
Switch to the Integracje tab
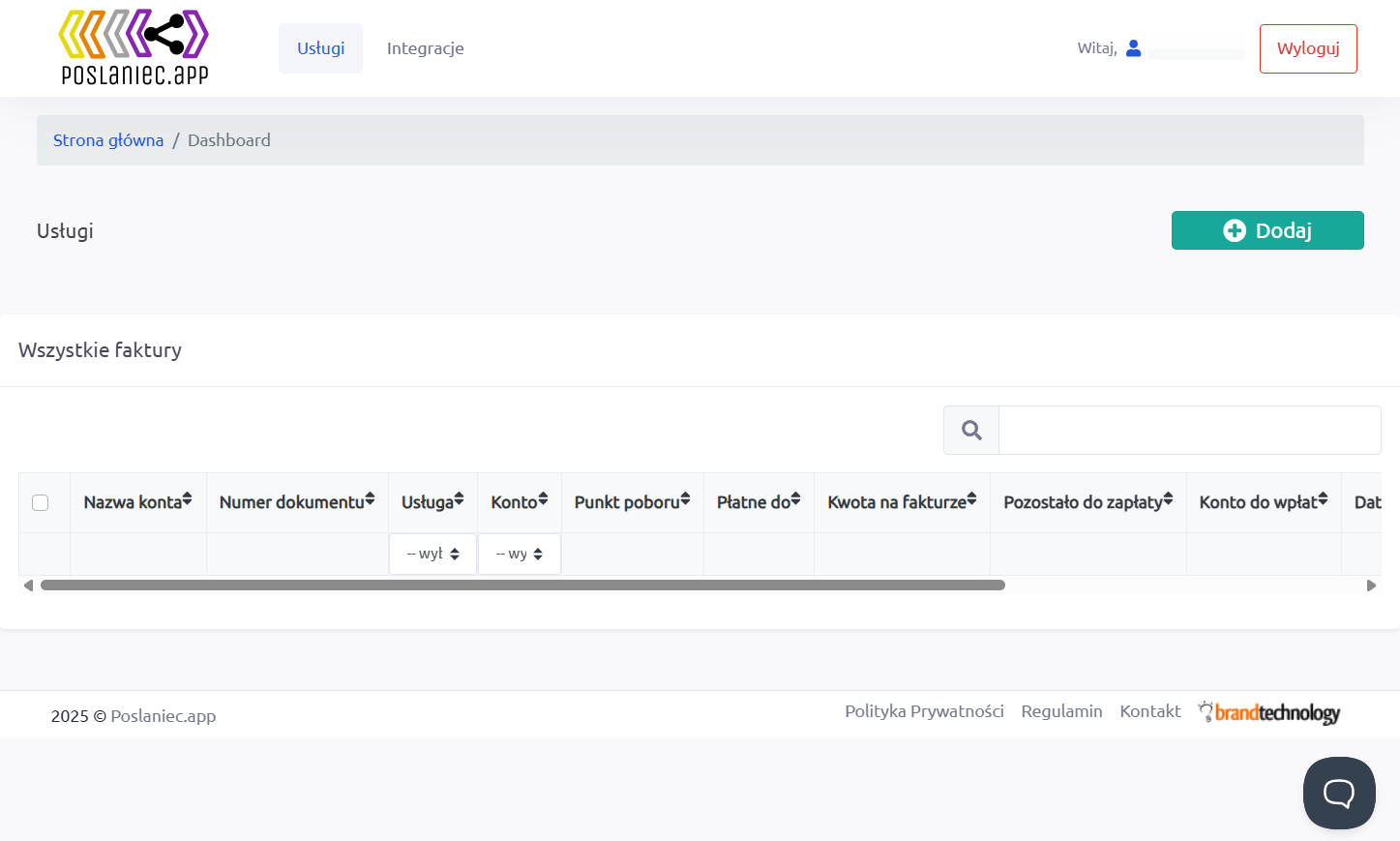point(426,48)
